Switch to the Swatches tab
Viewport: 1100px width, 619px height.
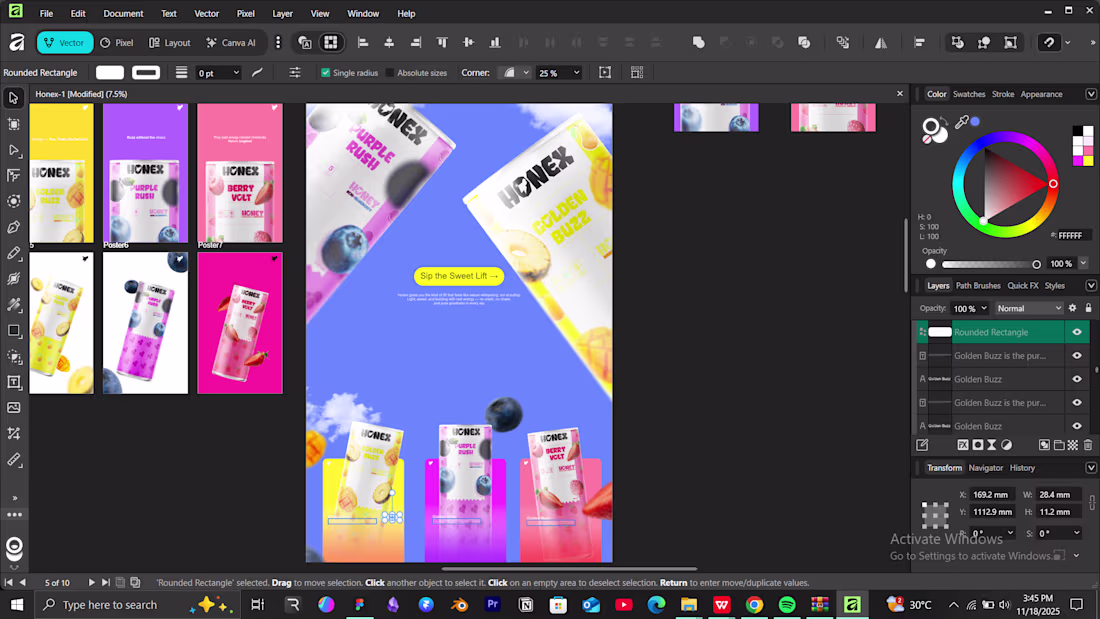tap(968, 94)
